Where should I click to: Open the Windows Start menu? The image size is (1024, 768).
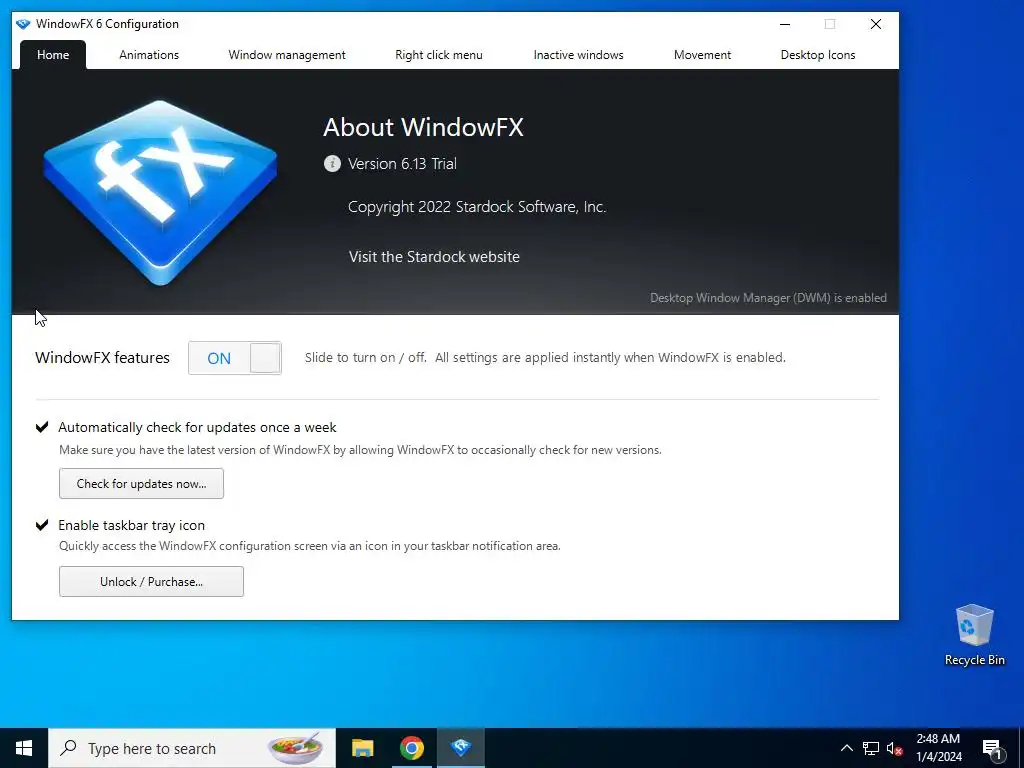point(24,748)
